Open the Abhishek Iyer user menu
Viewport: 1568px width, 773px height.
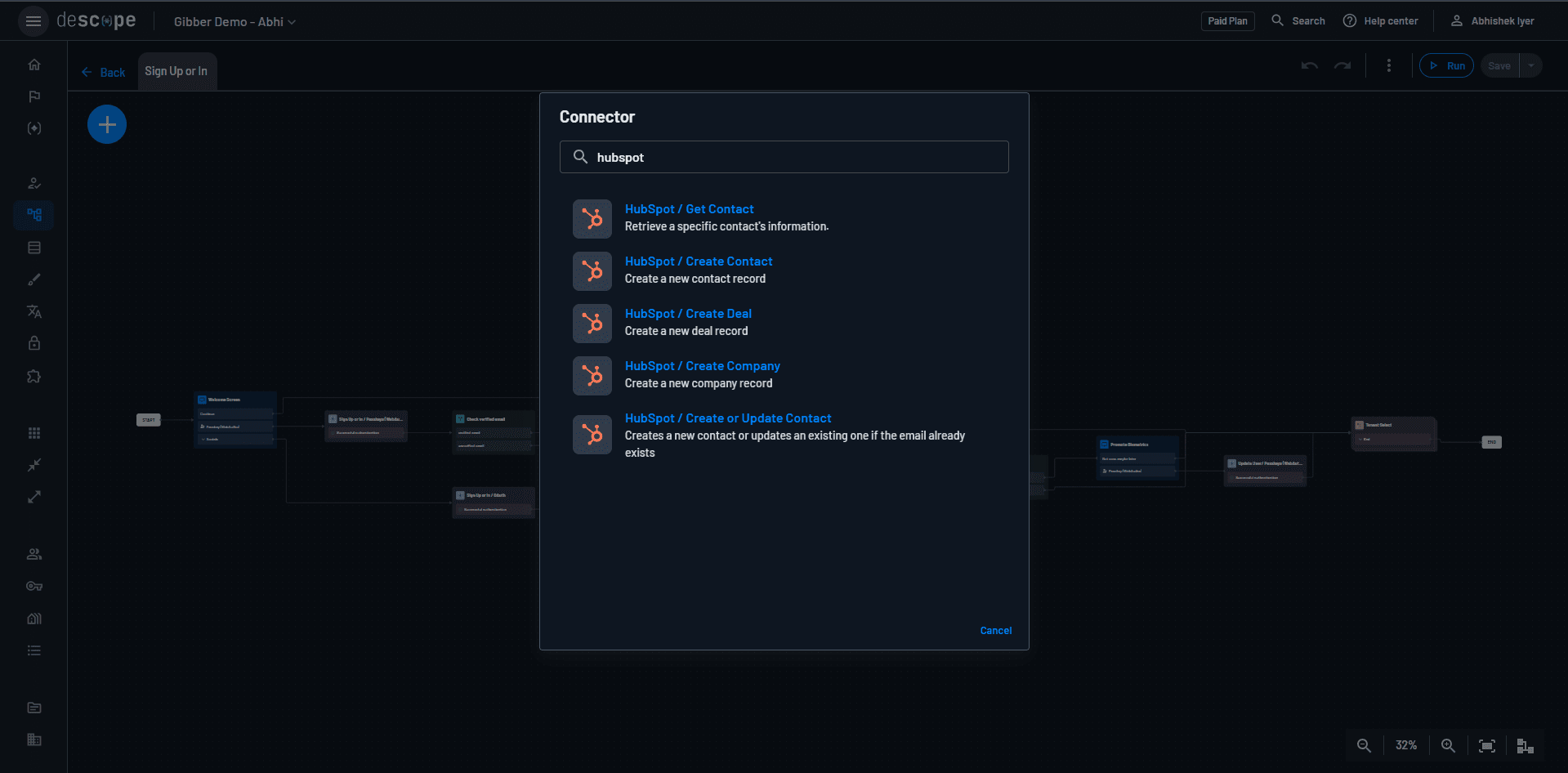(x=1493, y=21)
